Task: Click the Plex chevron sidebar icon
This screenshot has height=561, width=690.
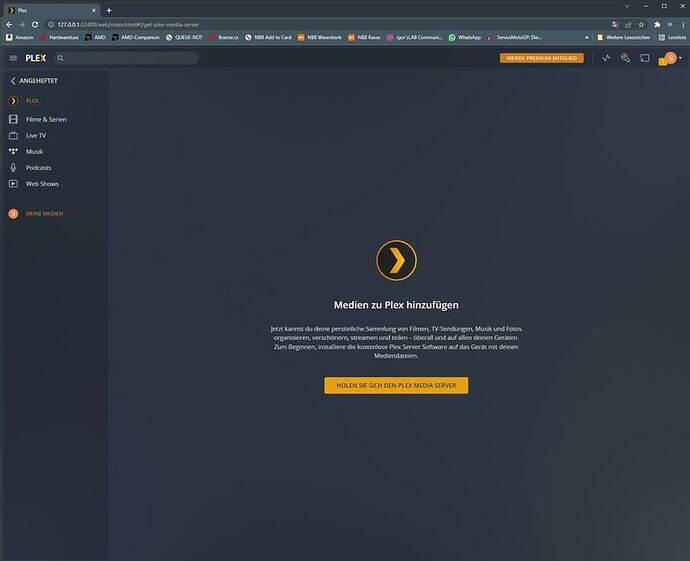Action: pyautogui.click(x=13, y=101)
